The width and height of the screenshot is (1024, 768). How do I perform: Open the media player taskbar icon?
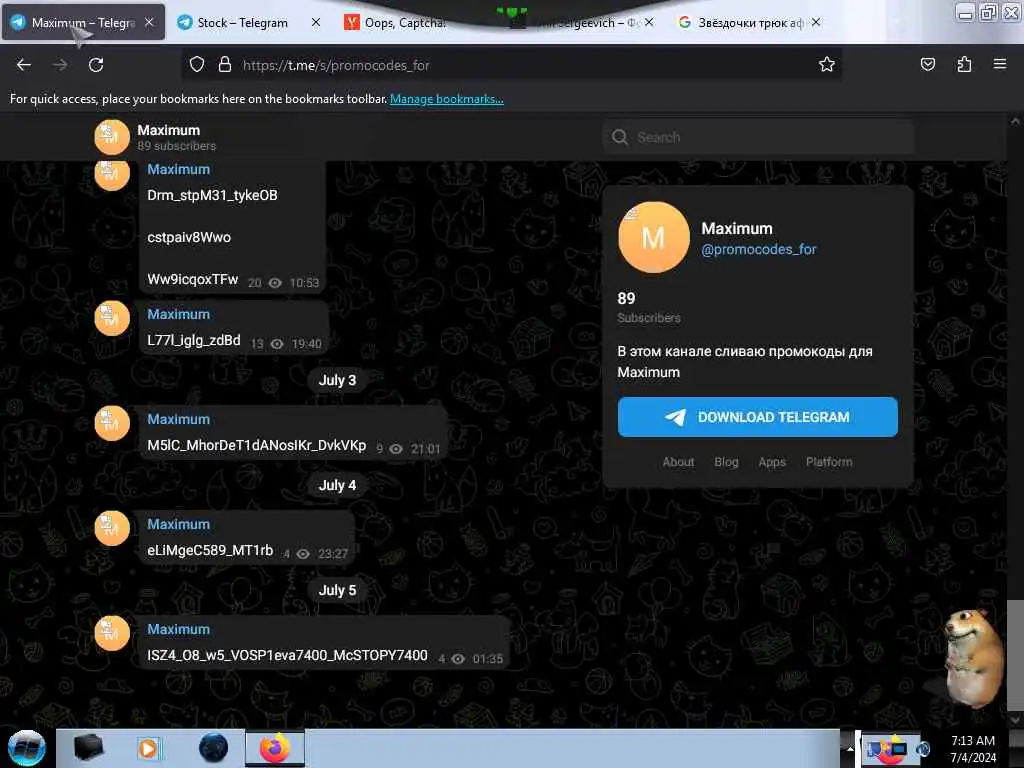[x=148, y=748]
